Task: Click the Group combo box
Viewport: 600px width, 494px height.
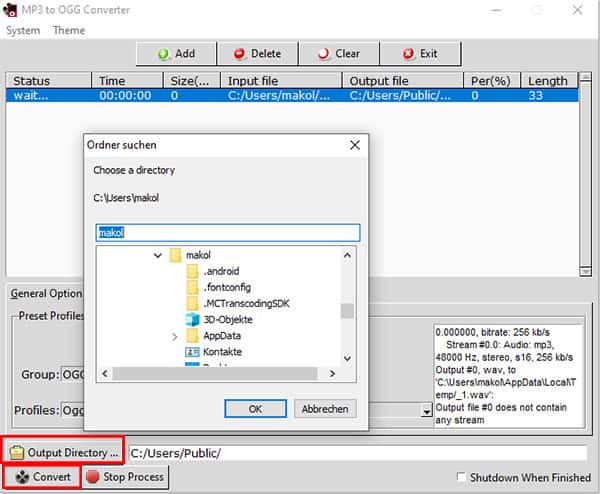Action: tap(73, 374)
